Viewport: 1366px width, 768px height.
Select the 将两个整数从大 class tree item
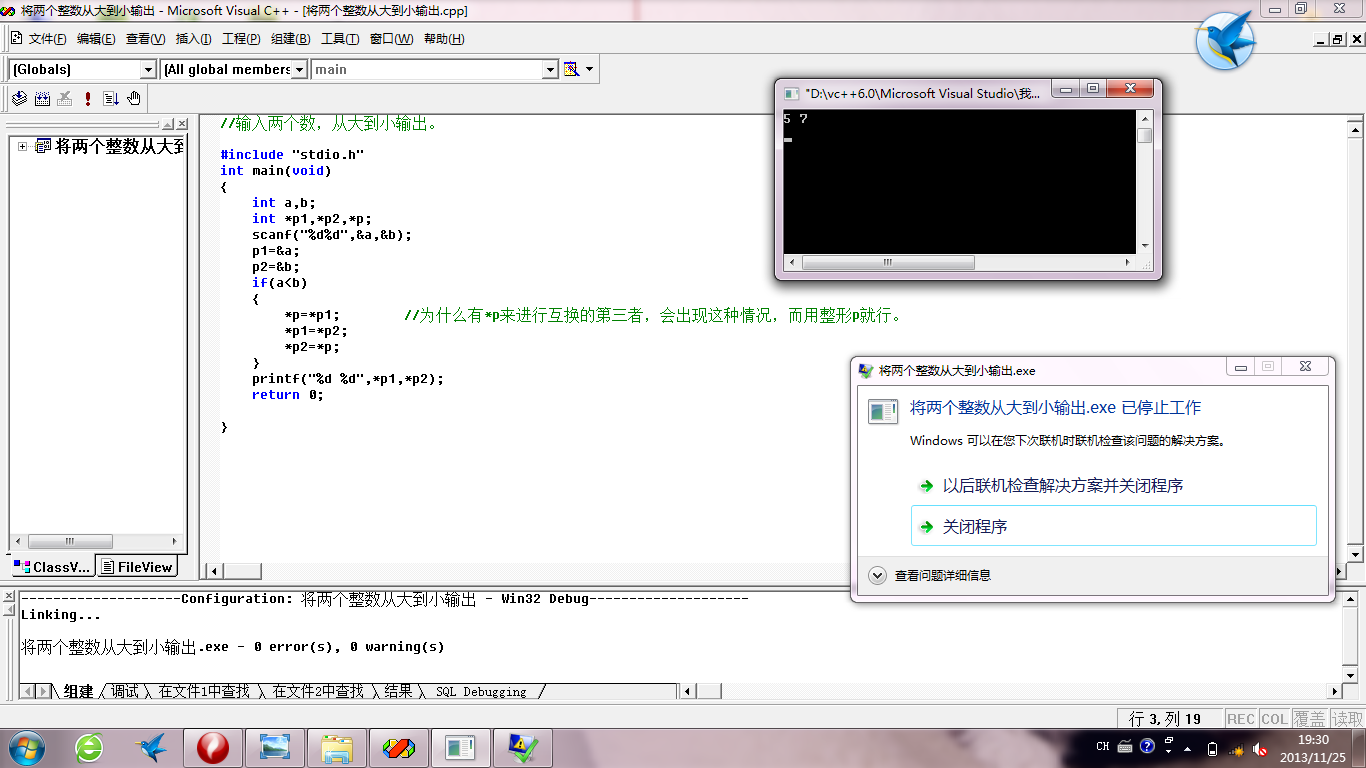tap(119, 146)
